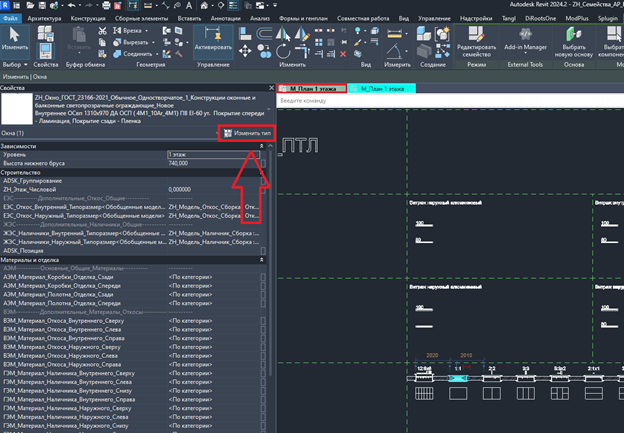624x433 pixels.
Task: Open Редактировать семейство (Edit Family)
Action: pos(476,41)
